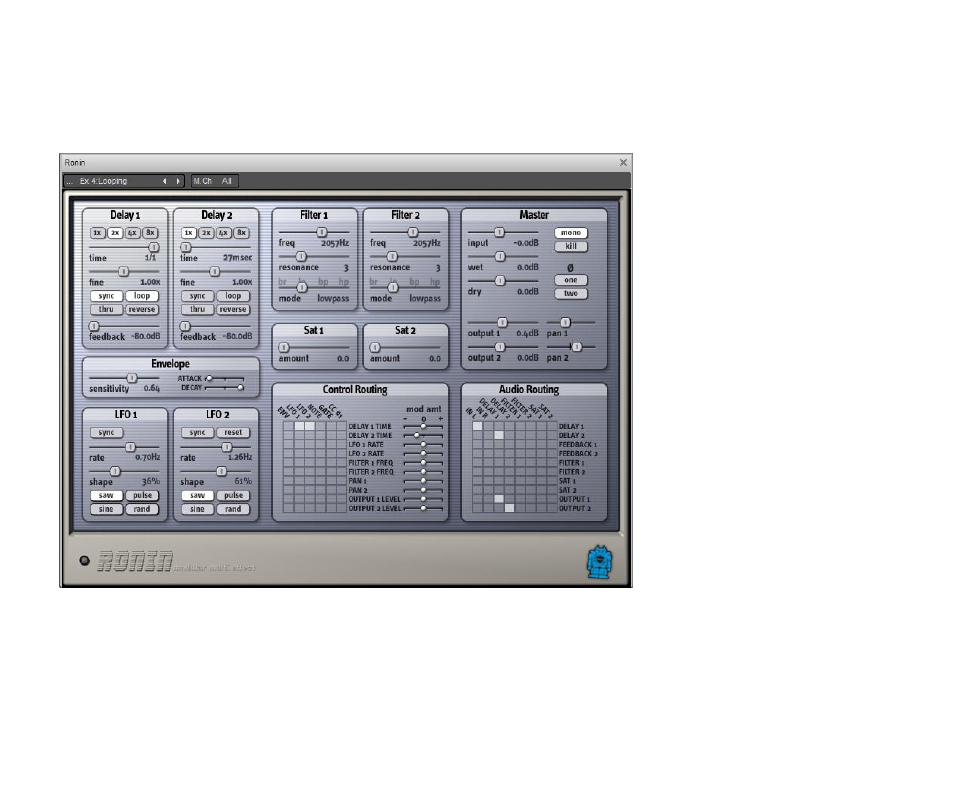Select 8x multiplier in Delay 1

pyautogui.click(x=150, y=232)
